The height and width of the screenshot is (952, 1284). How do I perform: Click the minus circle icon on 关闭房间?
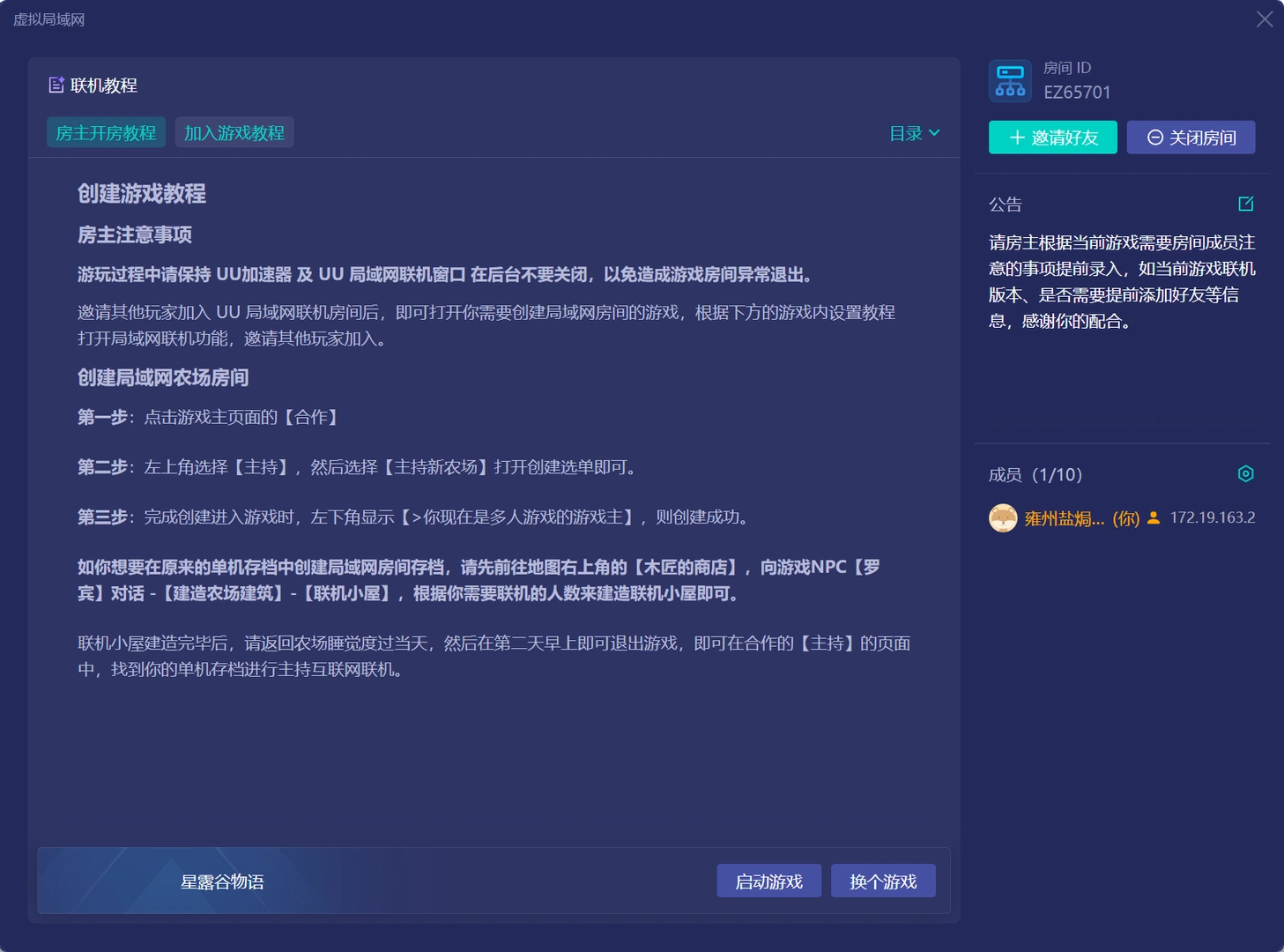click(1154, 138)
